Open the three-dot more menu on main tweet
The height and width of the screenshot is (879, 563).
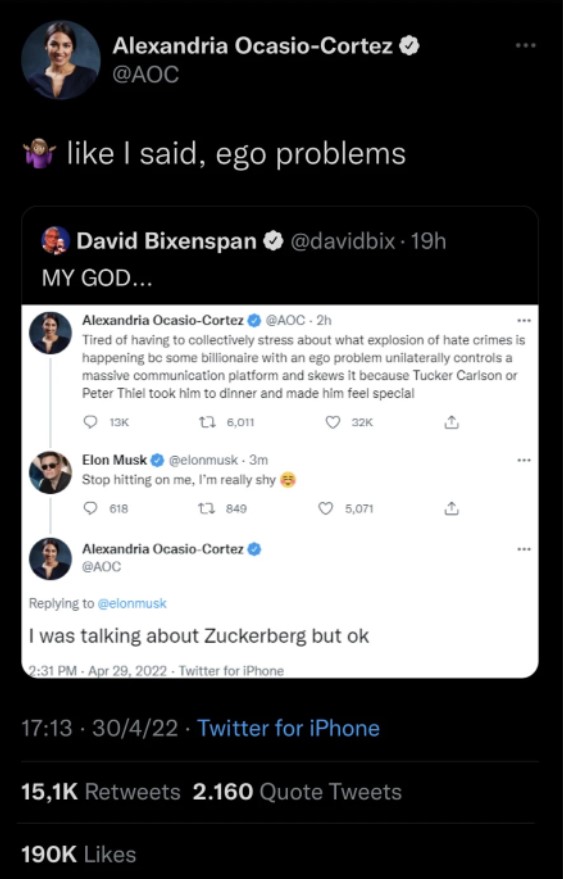525,44
